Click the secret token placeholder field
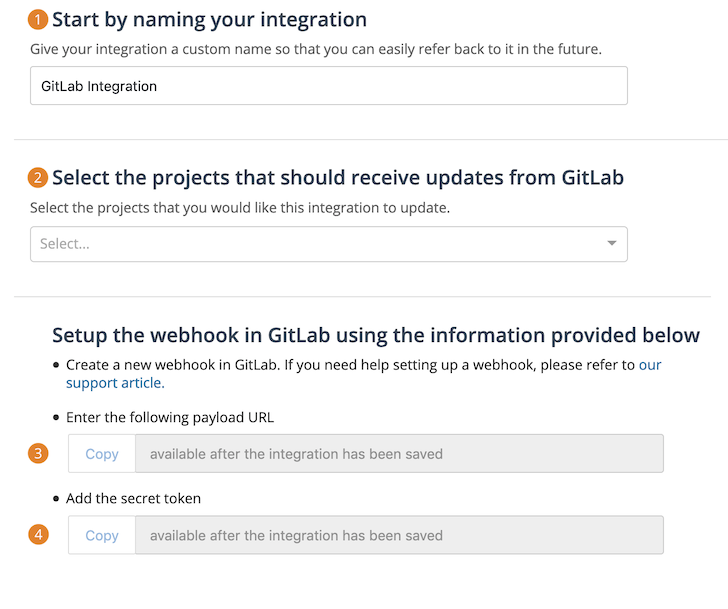Viewport: 728px width, 609px height. pyautogui.click(x=399, y=535)
